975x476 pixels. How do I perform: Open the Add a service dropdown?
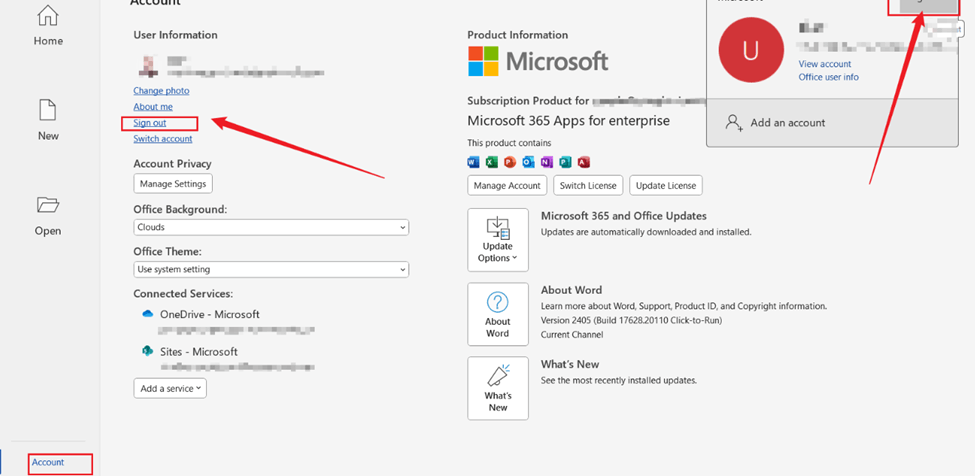pos(170,388)
